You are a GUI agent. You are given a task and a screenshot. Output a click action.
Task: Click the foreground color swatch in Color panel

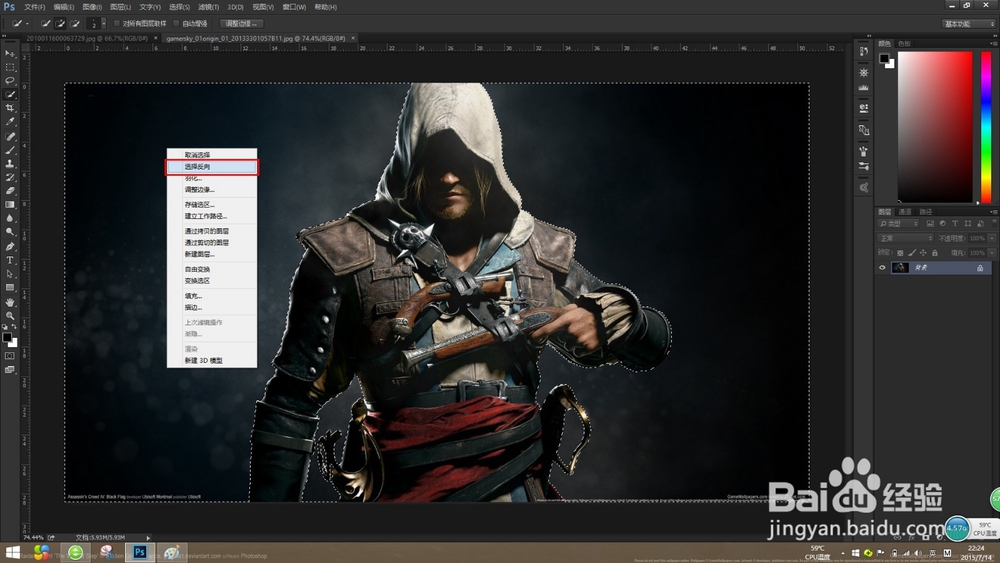click(884, 59)
